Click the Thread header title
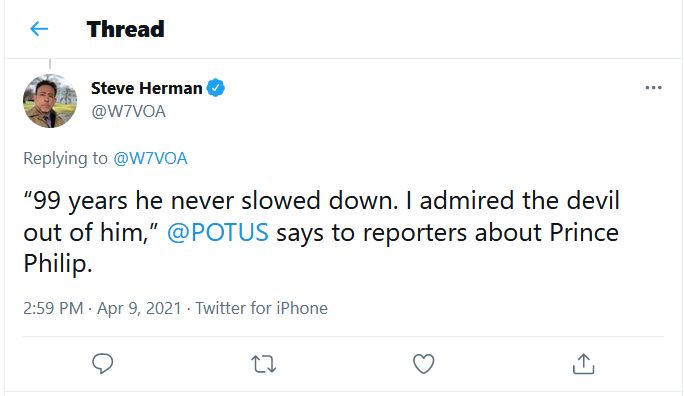This screenshot has width=684, height=396. (x=125, y=29)
